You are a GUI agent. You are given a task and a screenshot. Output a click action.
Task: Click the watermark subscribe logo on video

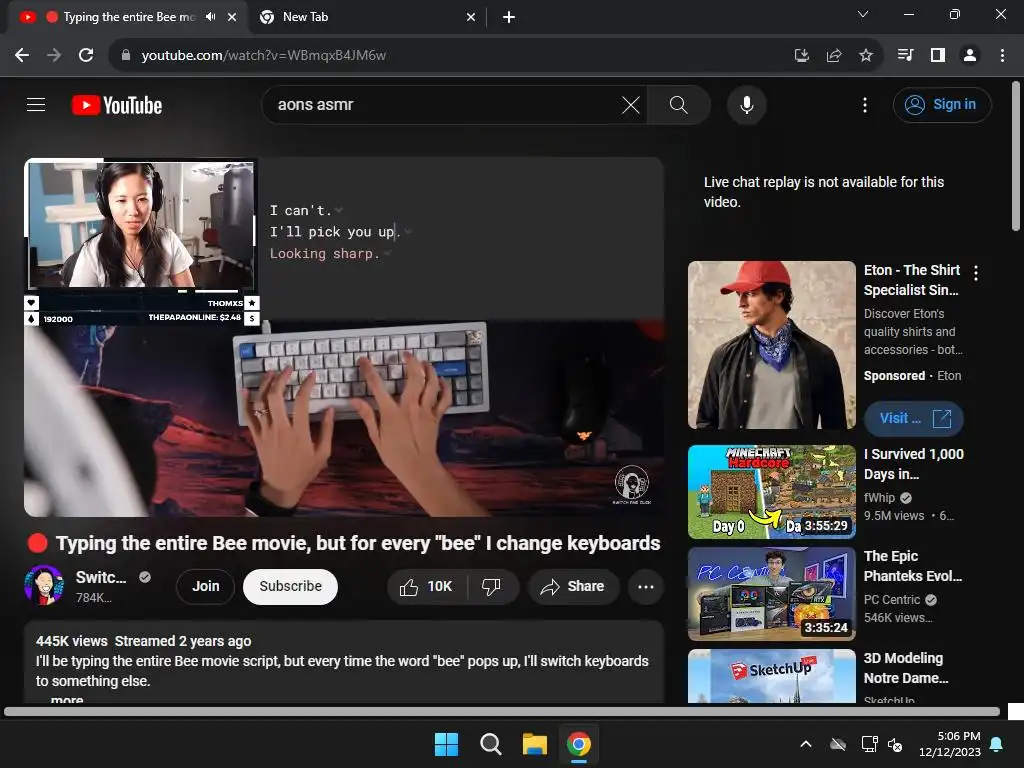[632, 484]
